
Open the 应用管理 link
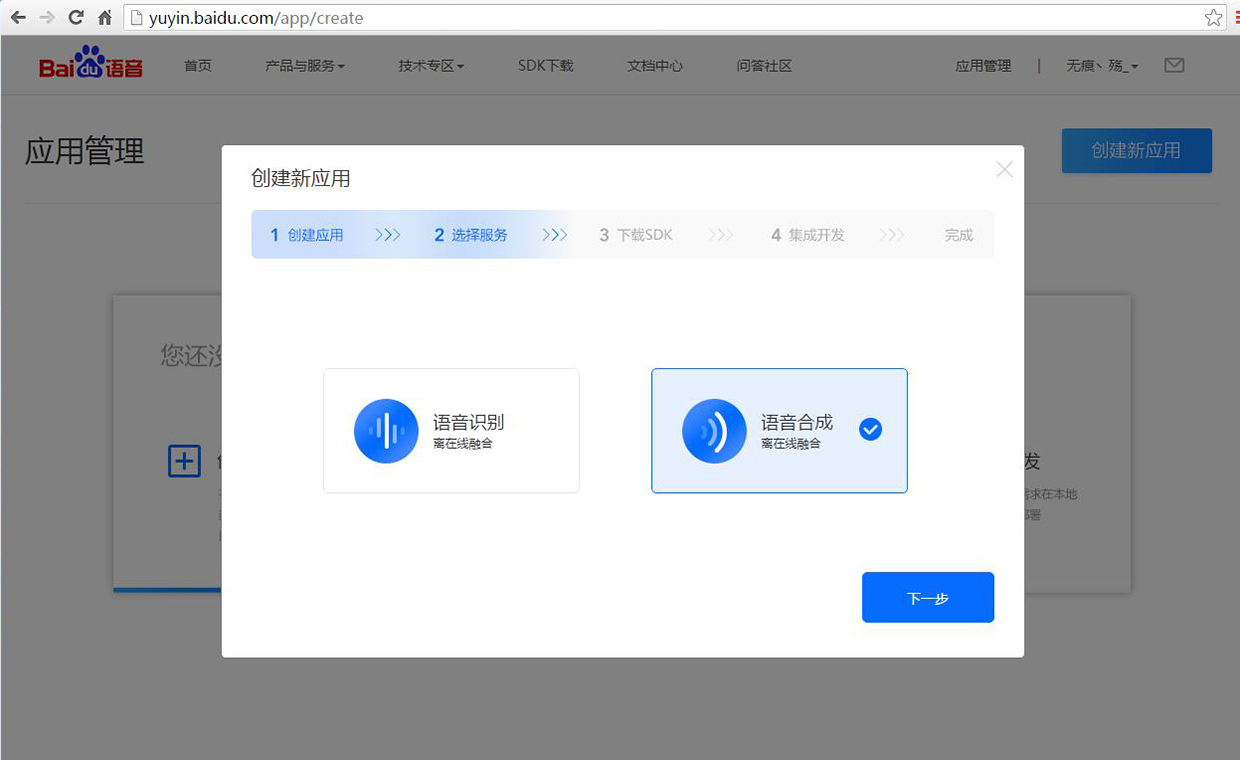click(983, 66)
